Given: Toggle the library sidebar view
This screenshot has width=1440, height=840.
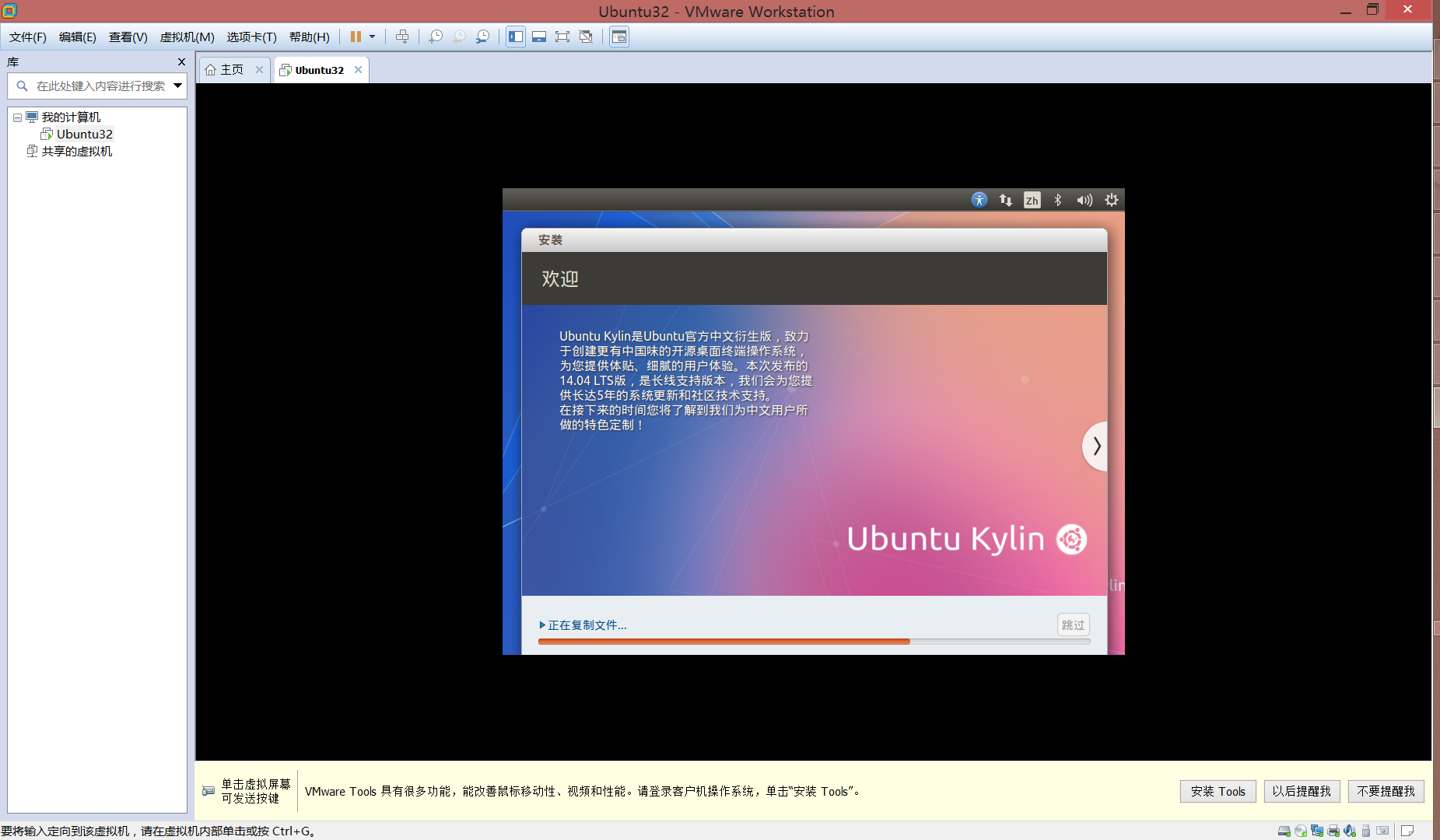Looking at the screenshot, I should 516,37.
